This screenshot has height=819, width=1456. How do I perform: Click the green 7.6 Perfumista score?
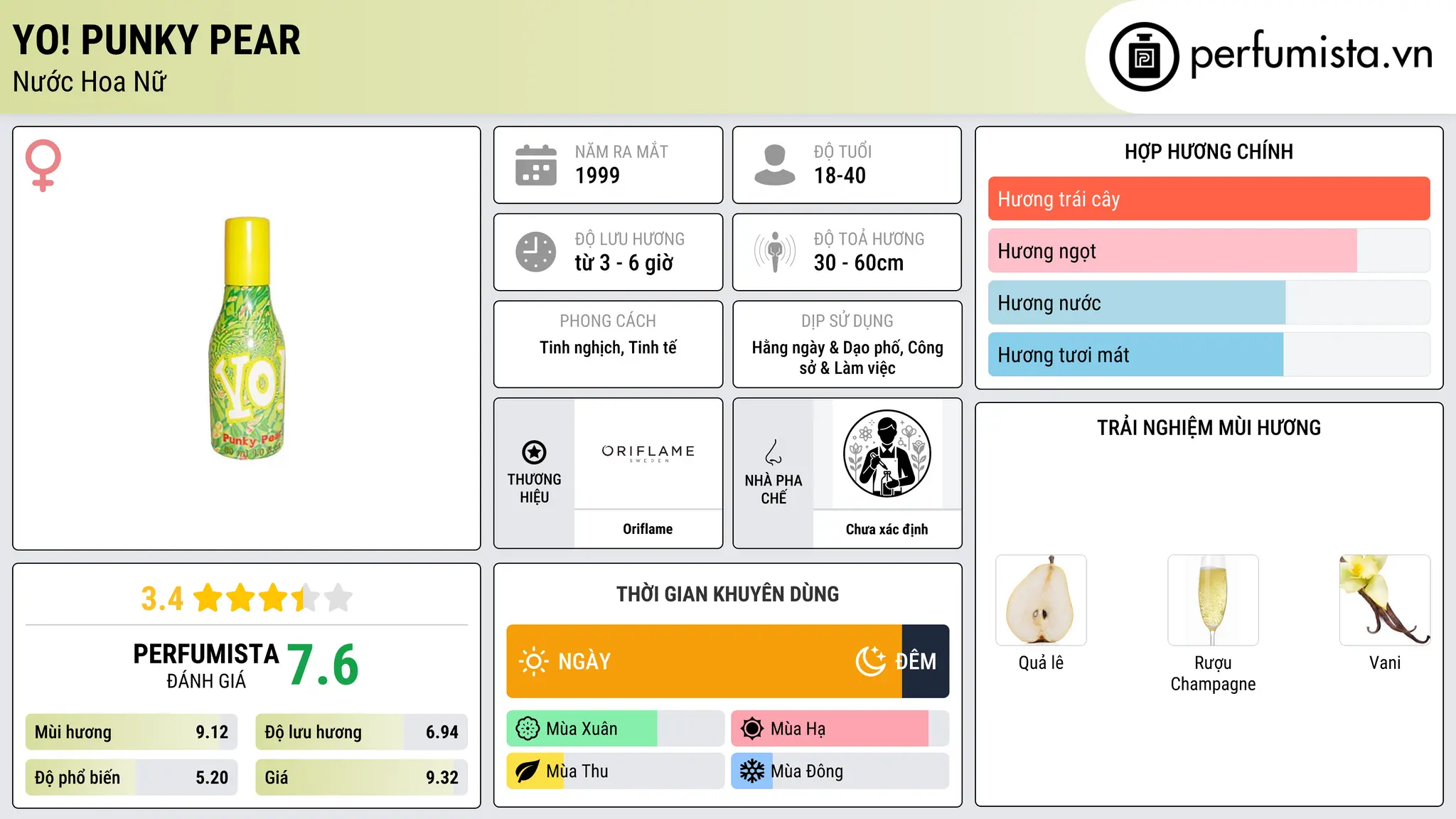tap(323, 665)
